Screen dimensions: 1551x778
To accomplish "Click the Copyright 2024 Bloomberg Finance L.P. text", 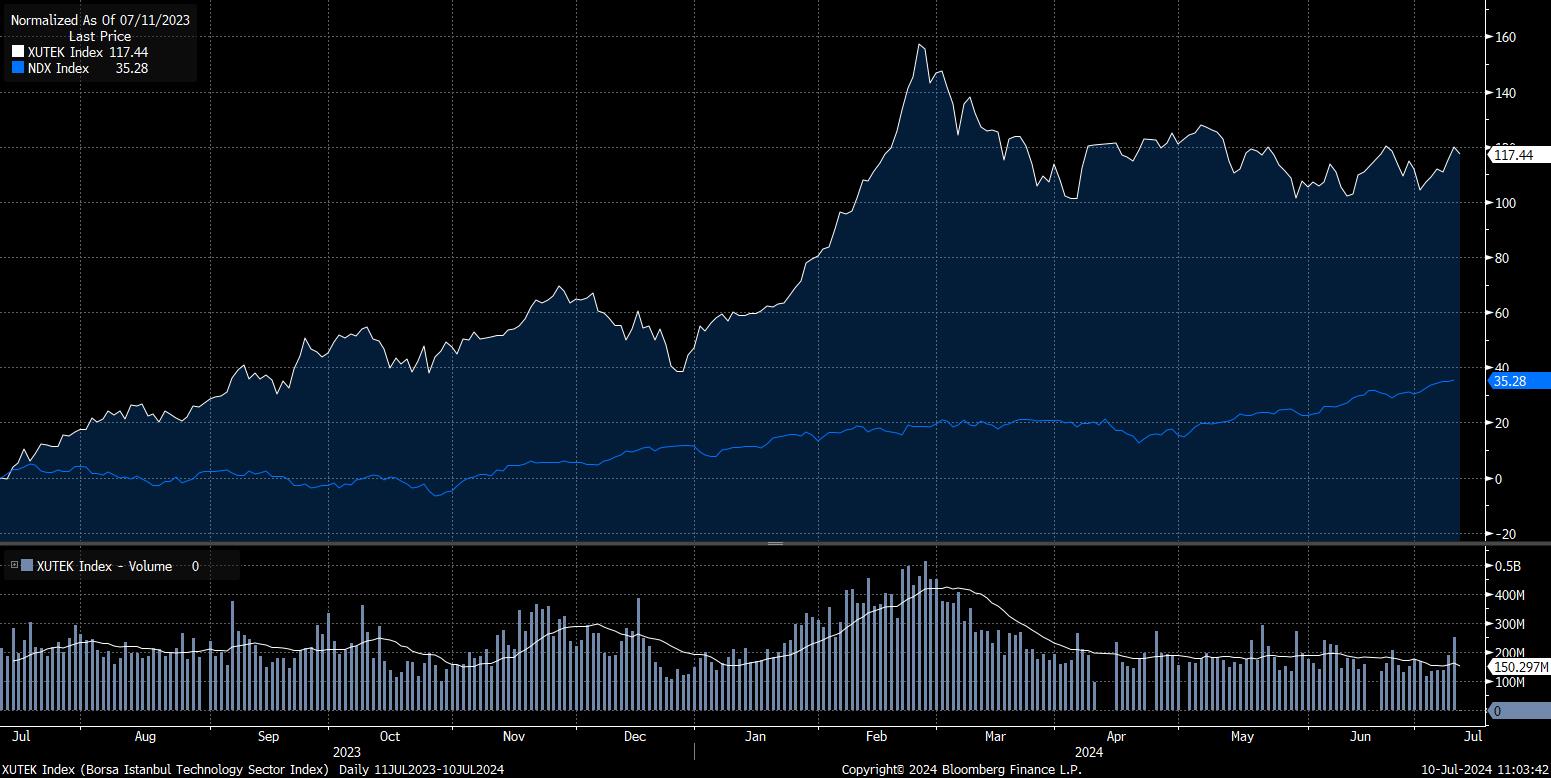I will tap(962, 769).
